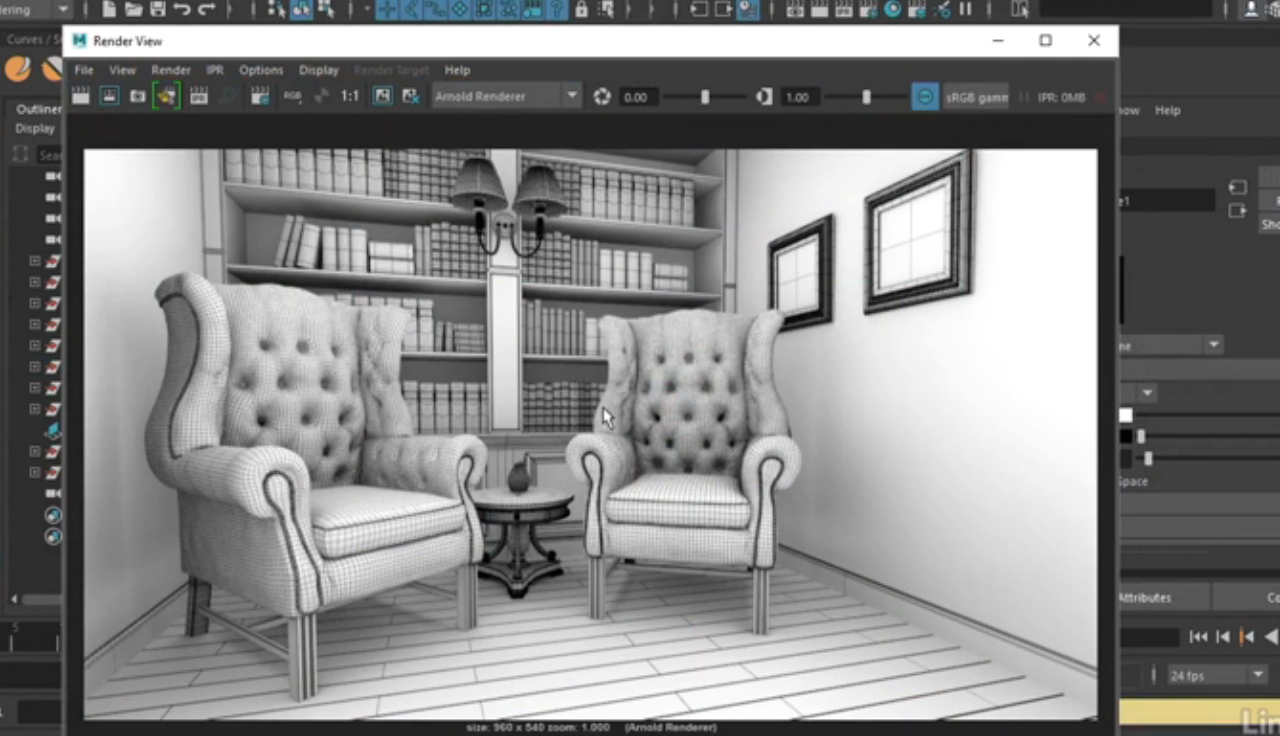Click the Outliner scrollbar left arrow
This screenshot has width=1280, height=736.
pyautogui.click(x=14, y=599)
